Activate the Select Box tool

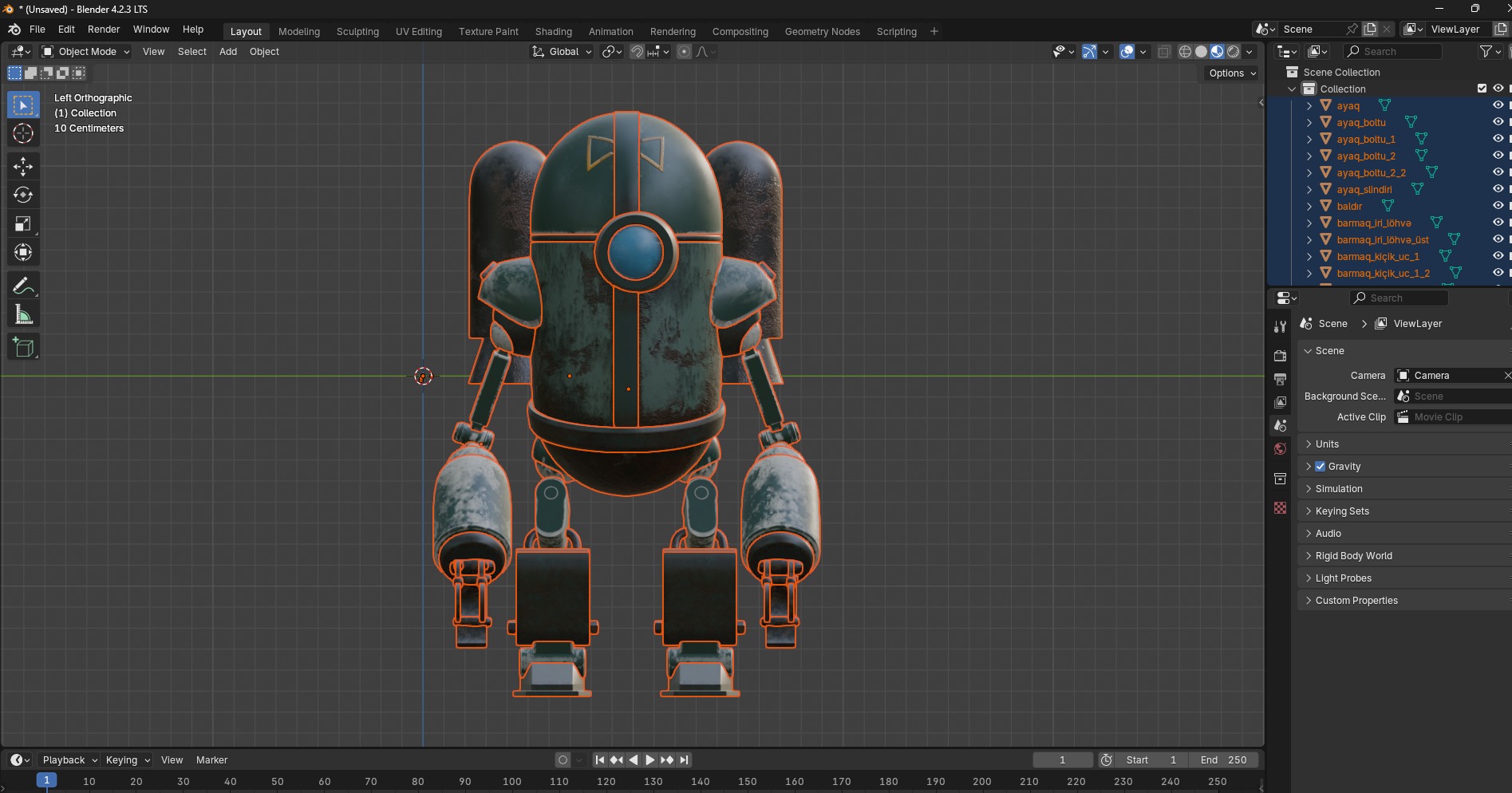(x=23, y=105)
